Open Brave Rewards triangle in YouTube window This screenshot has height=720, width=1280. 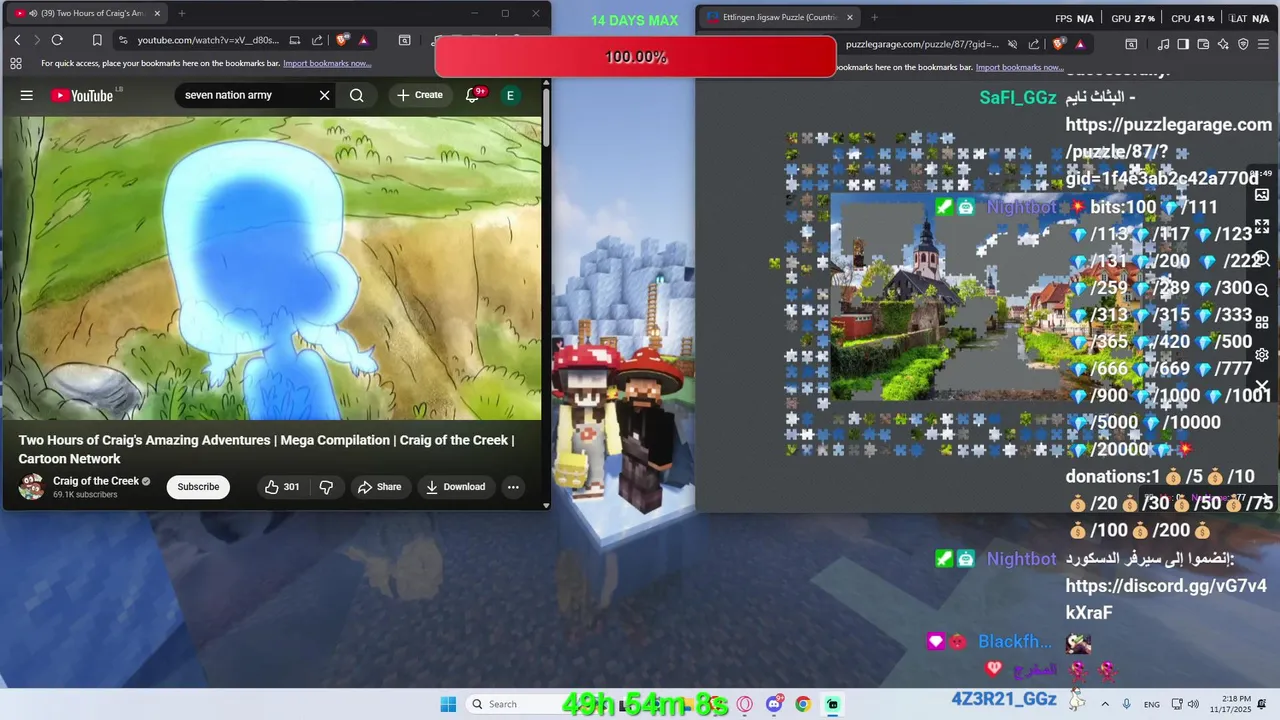(x=363, y=40)
